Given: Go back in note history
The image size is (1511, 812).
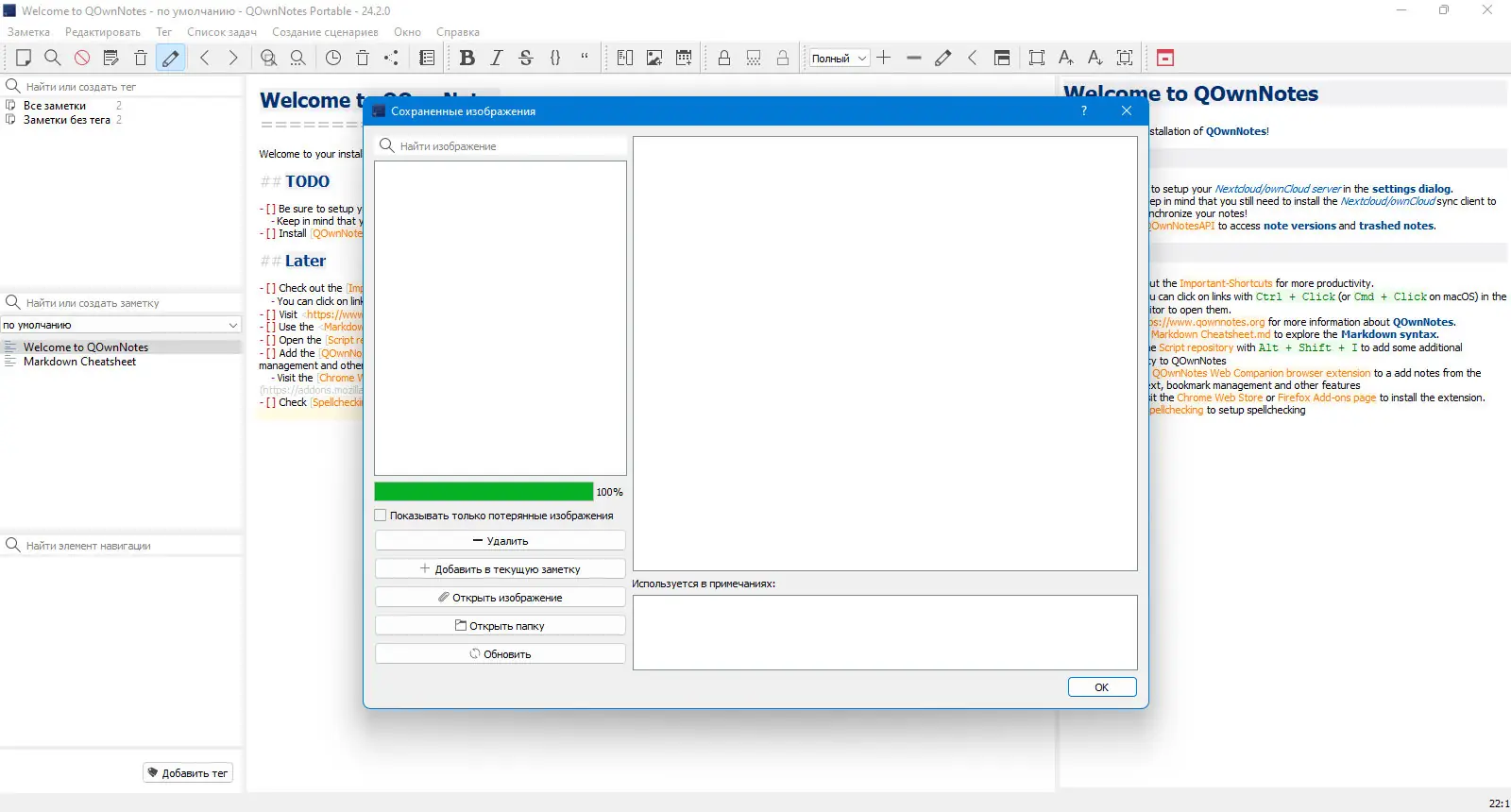Looking at the screenshot, I should pos(205,58).
